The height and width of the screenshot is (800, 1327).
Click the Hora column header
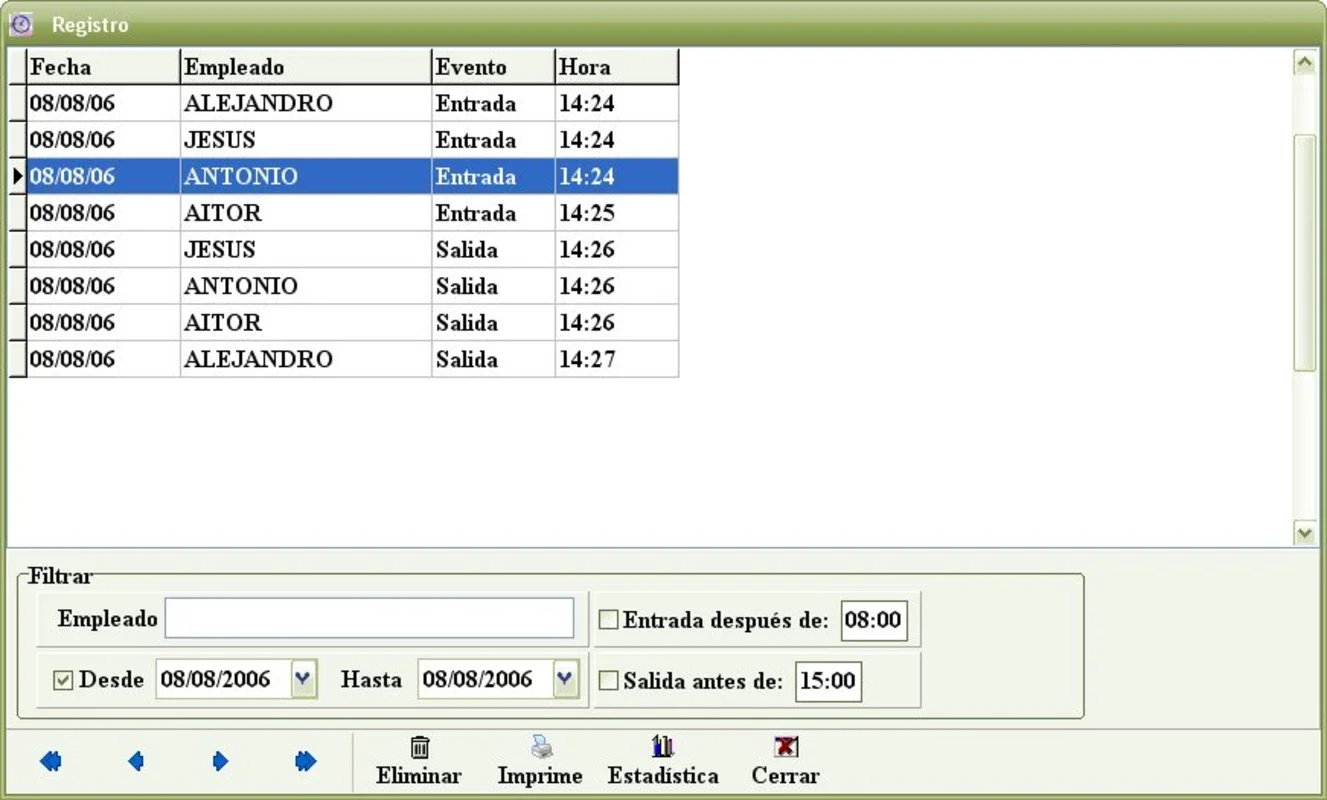pyautogui.click(x=617, y=67)
